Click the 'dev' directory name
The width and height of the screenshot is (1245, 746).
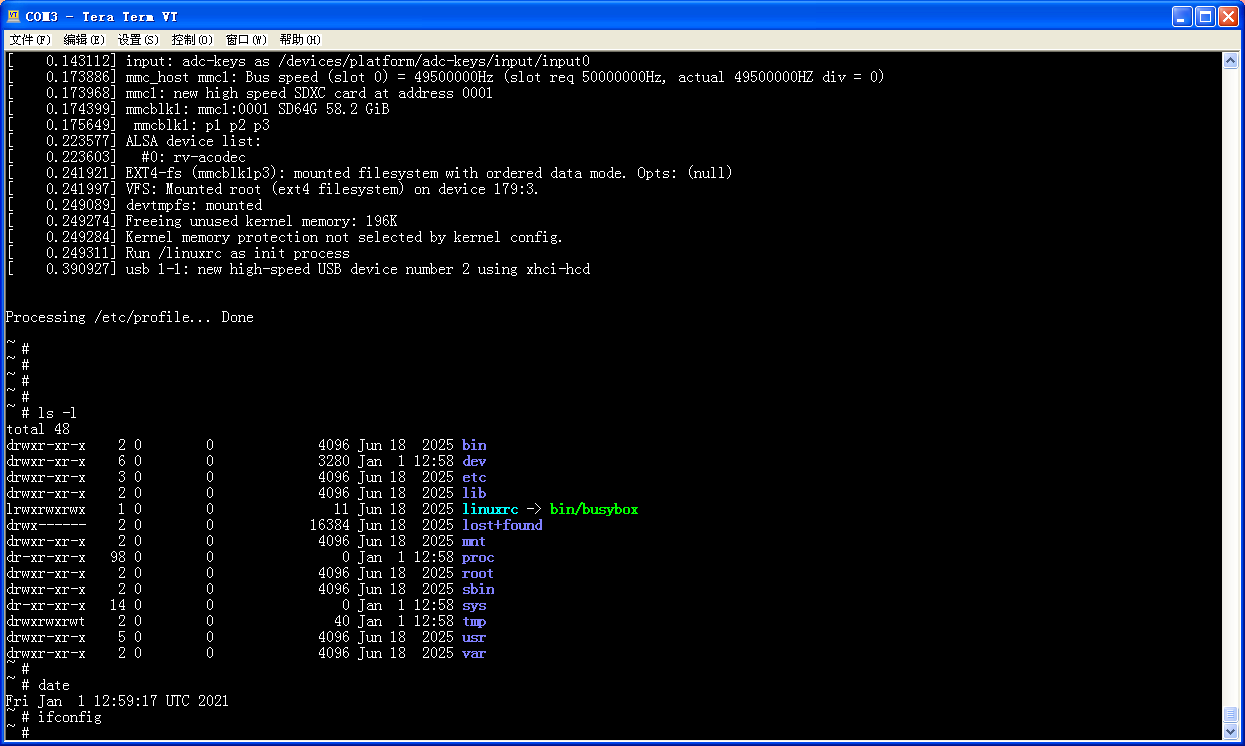coord(474,461)
